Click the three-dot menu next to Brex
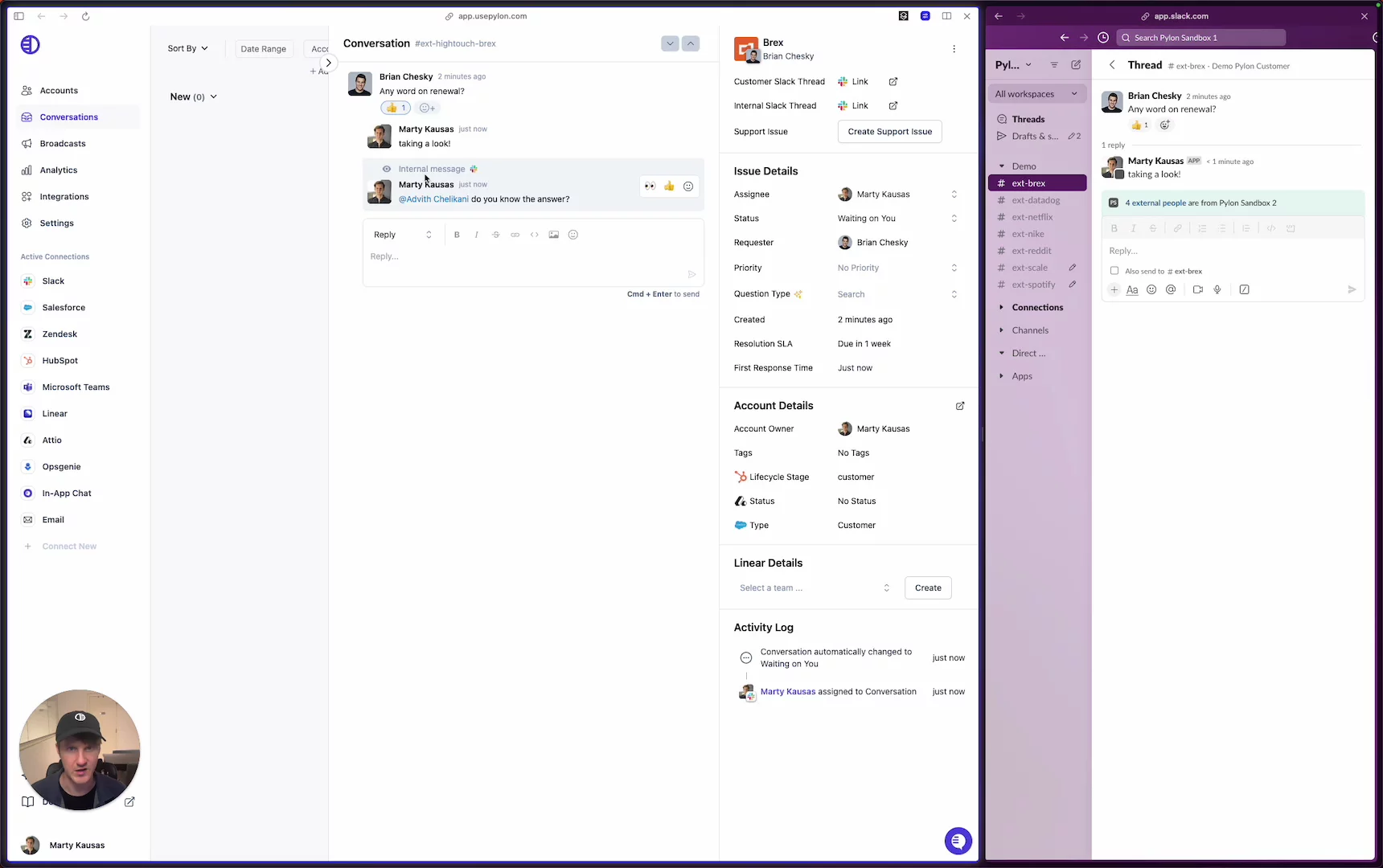This screenshot has width=1383, height=868. click(954, 49)
